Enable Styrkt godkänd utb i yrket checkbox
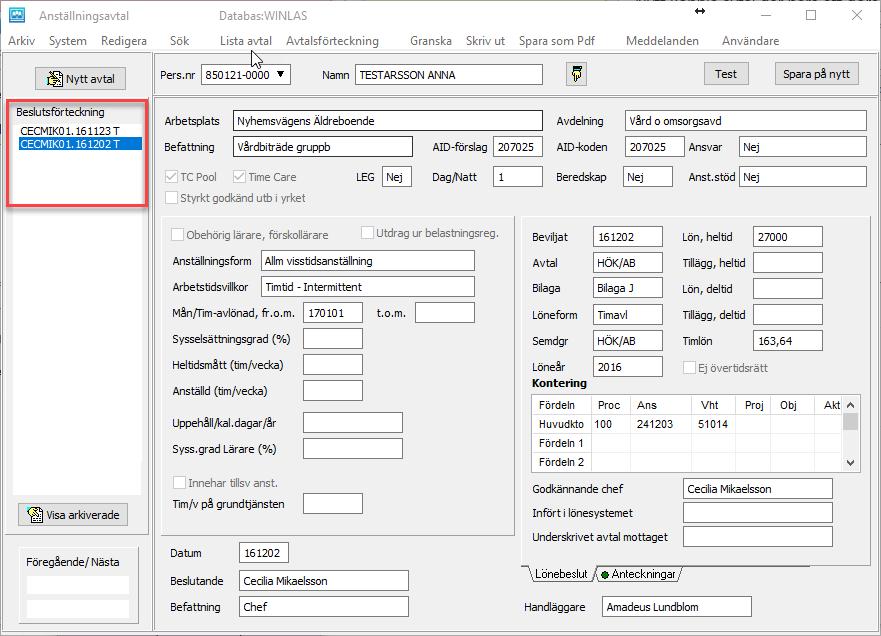881x636 pixels. click(x=171, y=198)
